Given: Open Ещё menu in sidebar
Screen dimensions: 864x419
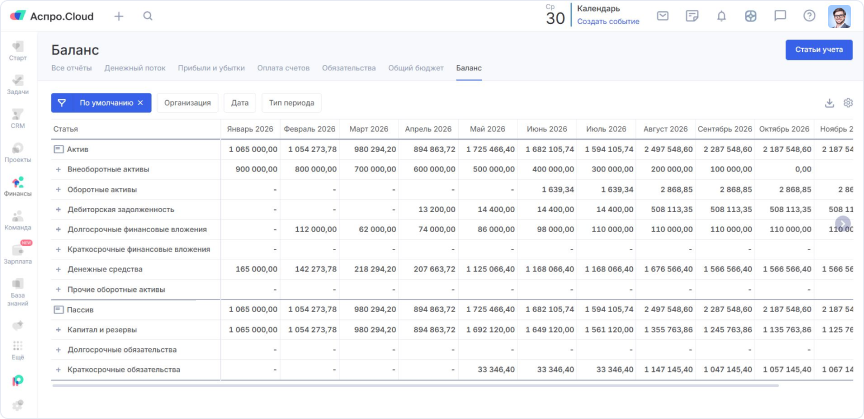Looking at the screenshot, I should coord(18,351).
